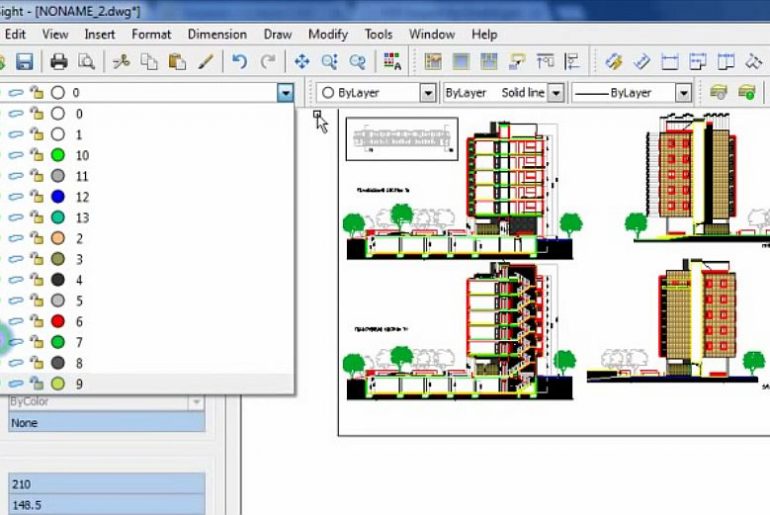Click the Paste clipboard icon
770x515 pixels.
coord(177,62)
